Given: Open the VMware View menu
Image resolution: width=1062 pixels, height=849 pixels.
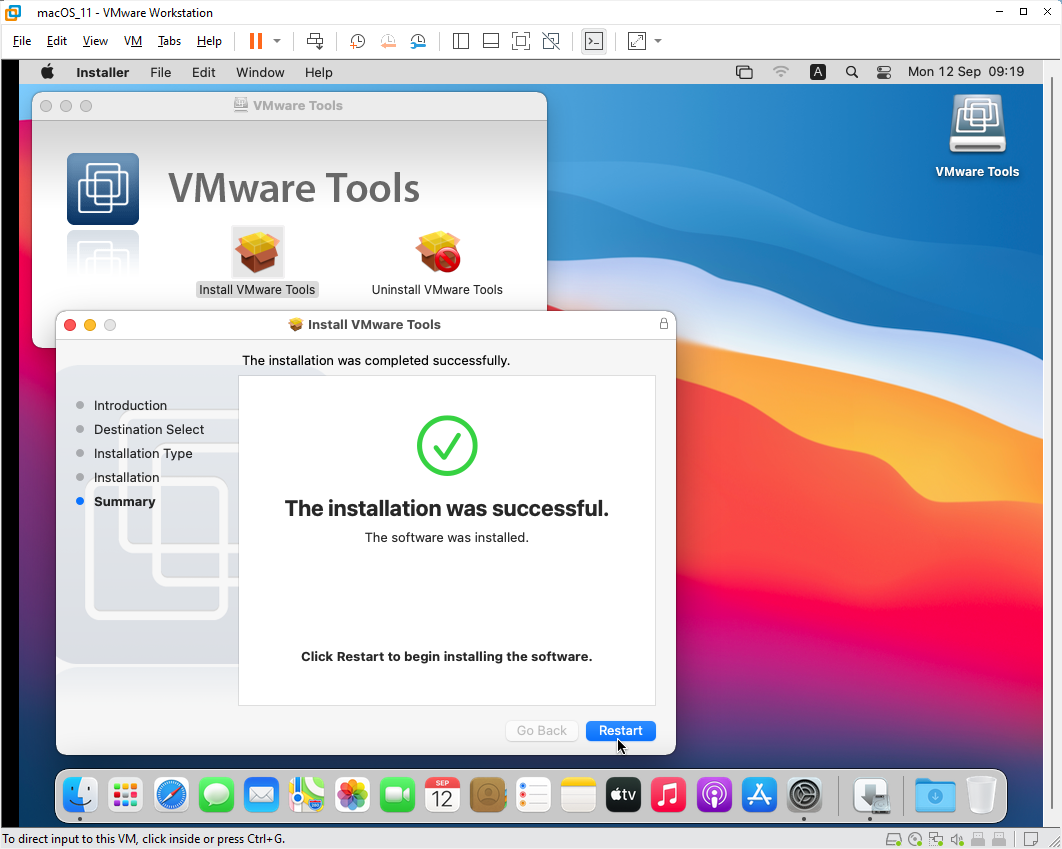Looking at the screenshot, I should point(95,41).
